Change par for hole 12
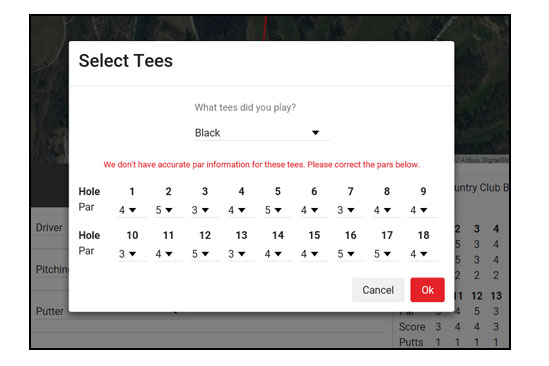Screen dimensions: 549x366 (x=205, y=254)
